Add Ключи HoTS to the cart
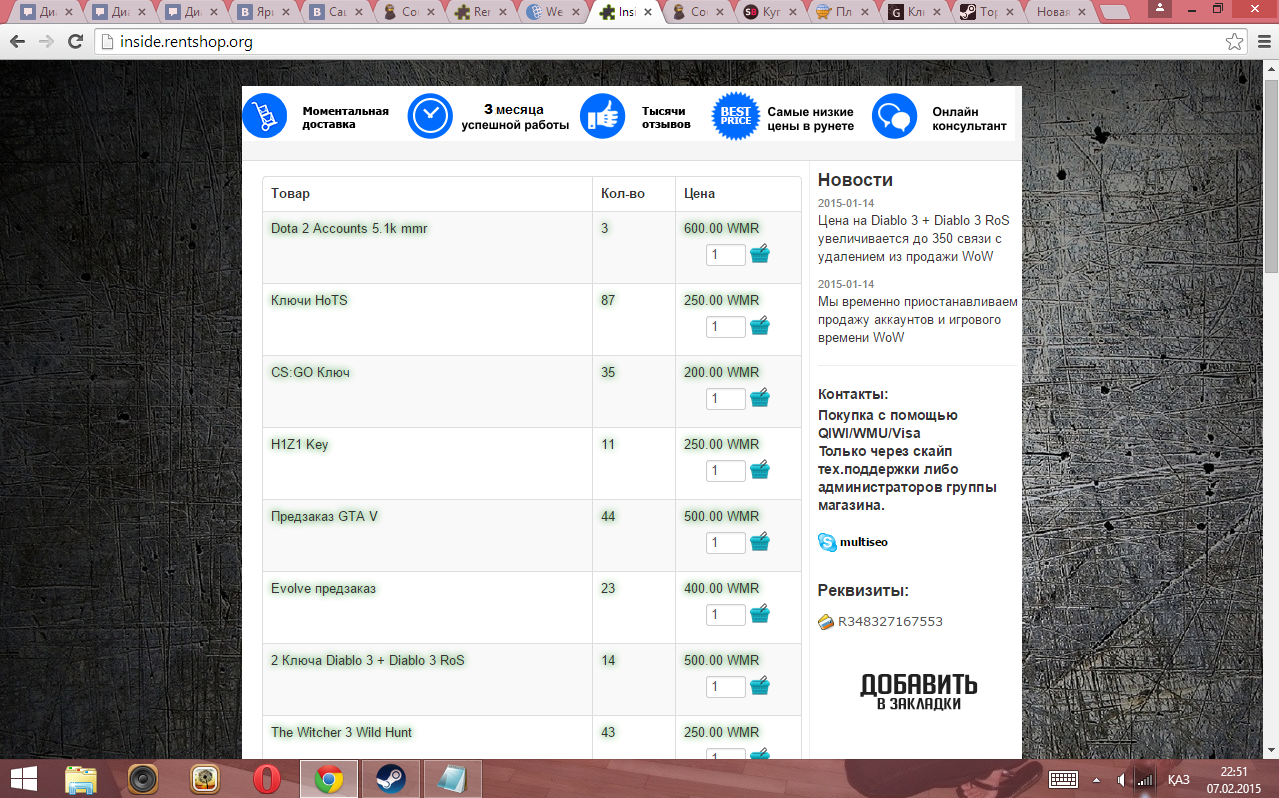1279x798 pixels. (760, 326)
